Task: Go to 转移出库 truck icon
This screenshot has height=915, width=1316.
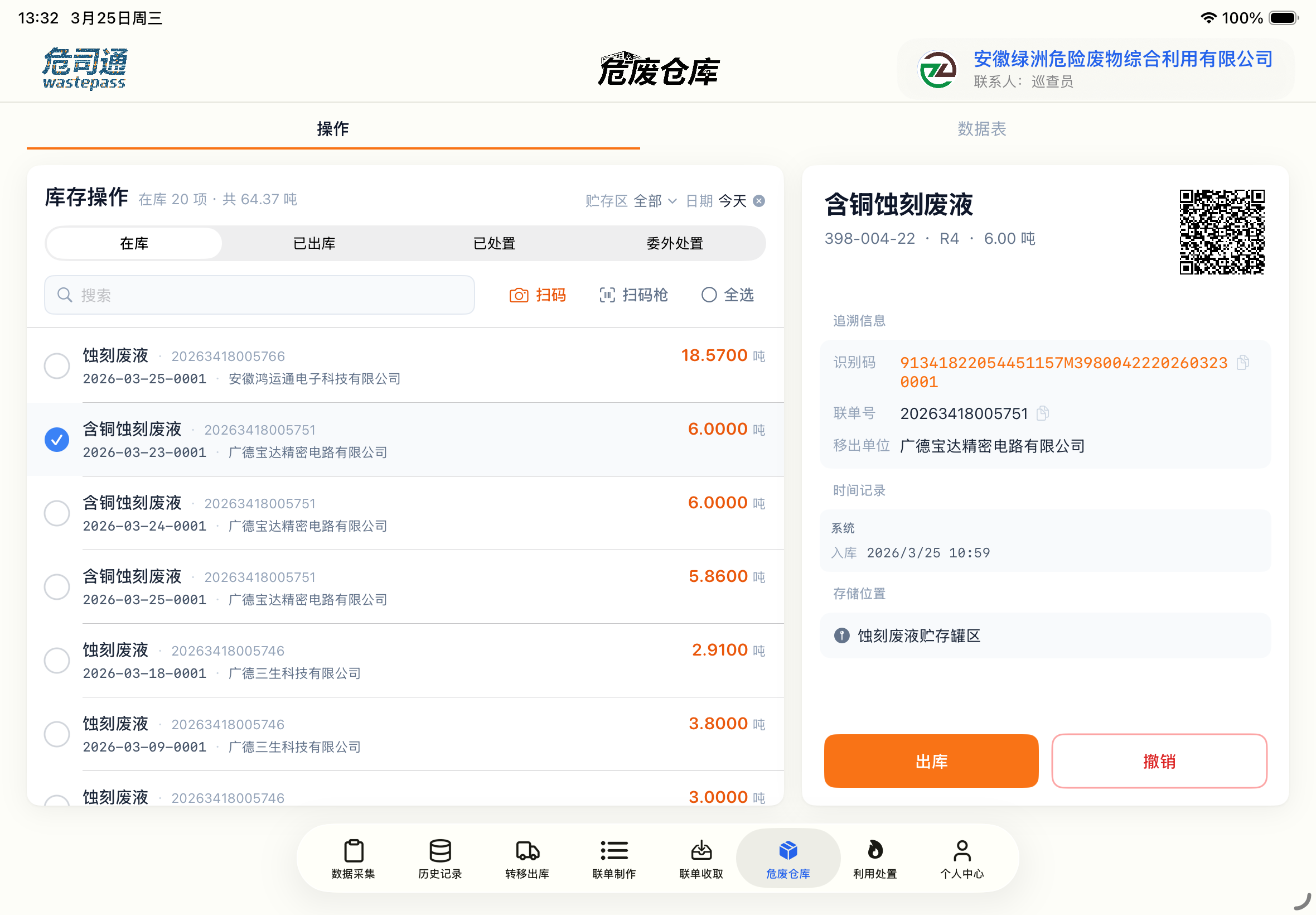Action: [527, 858]
